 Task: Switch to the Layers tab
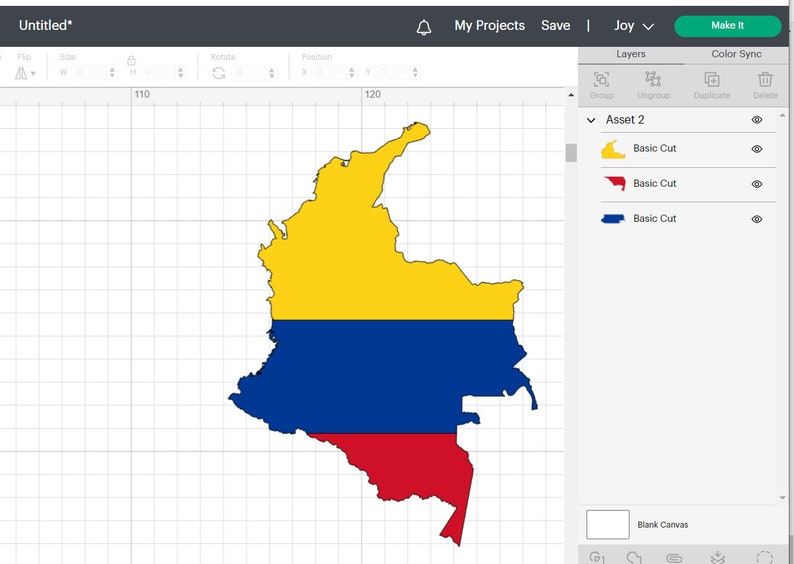pos(630,54)
